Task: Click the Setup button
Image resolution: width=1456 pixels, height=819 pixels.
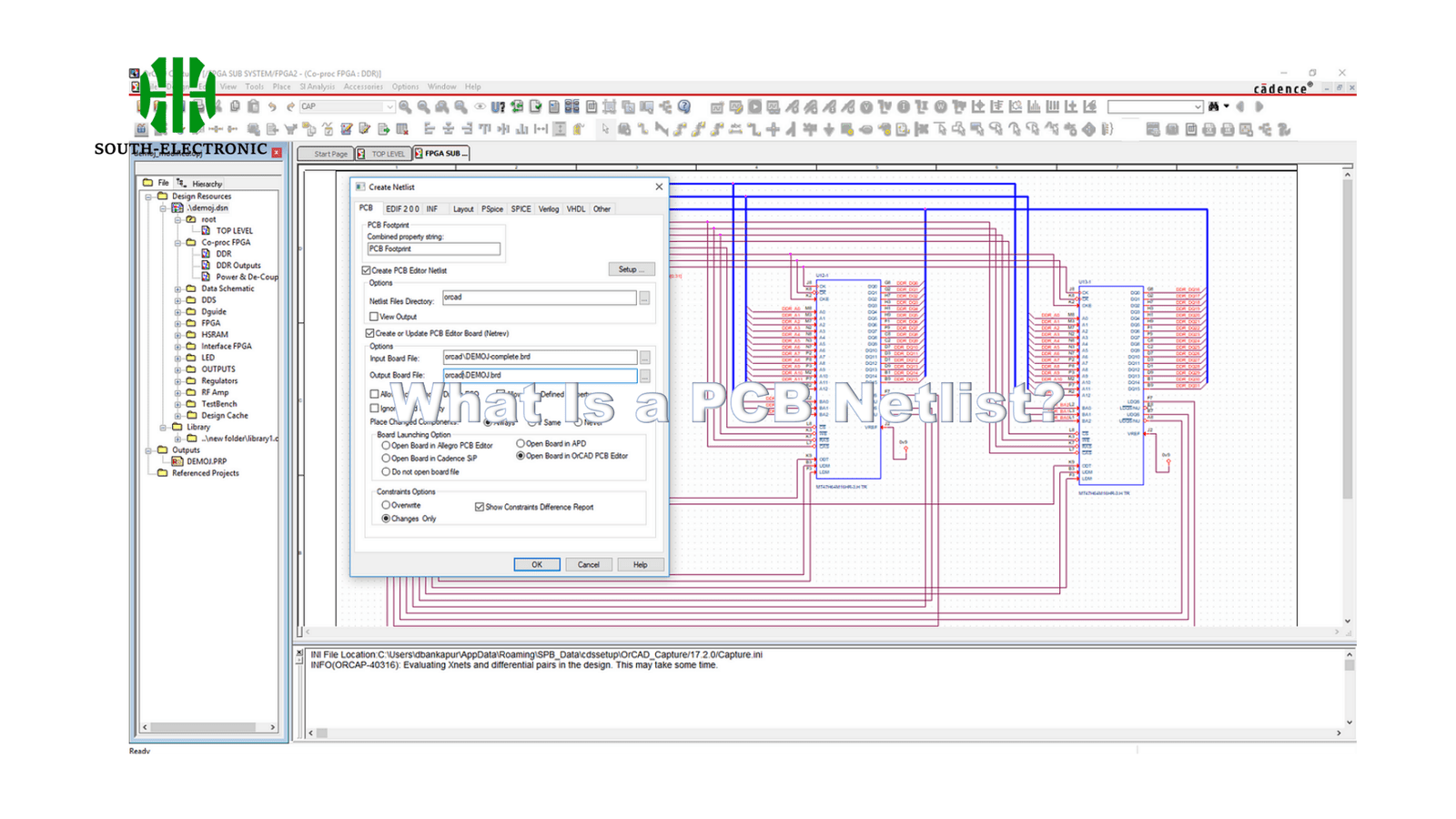Action: [x=631, y=269]
